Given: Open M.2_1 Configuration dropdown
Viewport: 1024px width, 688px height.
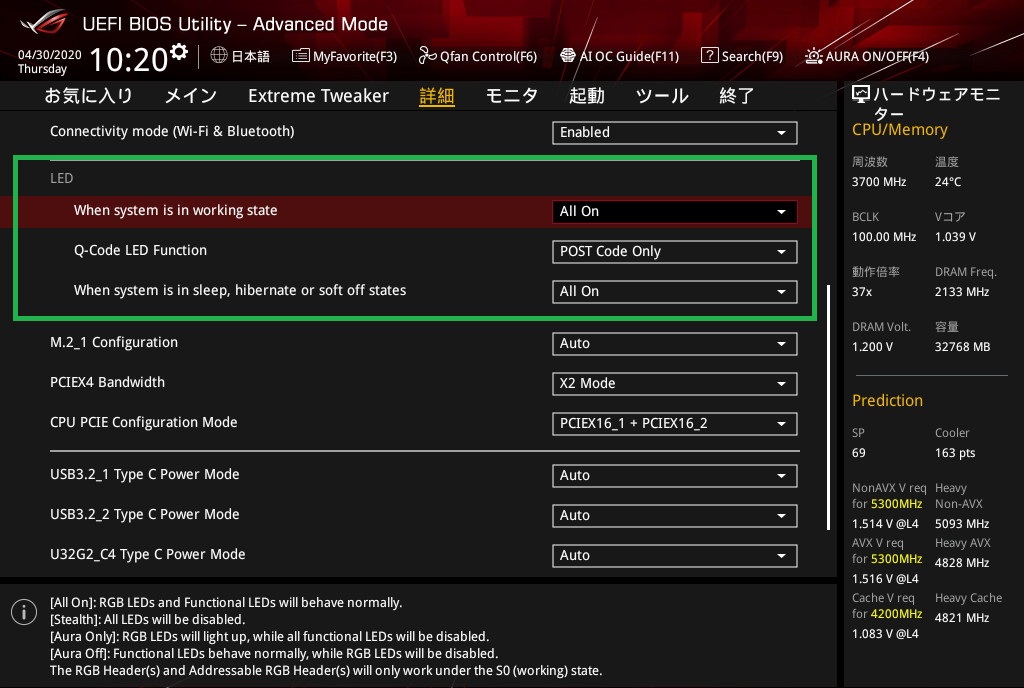Looking at the screenshot, I should [x=675, y=343].
